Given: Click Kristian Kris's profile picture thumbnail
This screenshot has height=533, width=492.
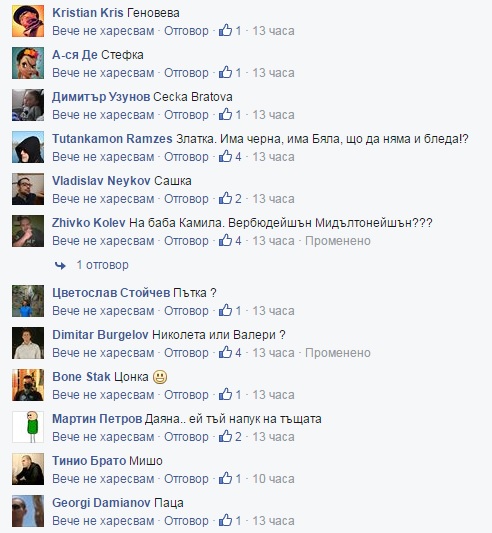Looking at the screenshot, I should click(28, 21).
